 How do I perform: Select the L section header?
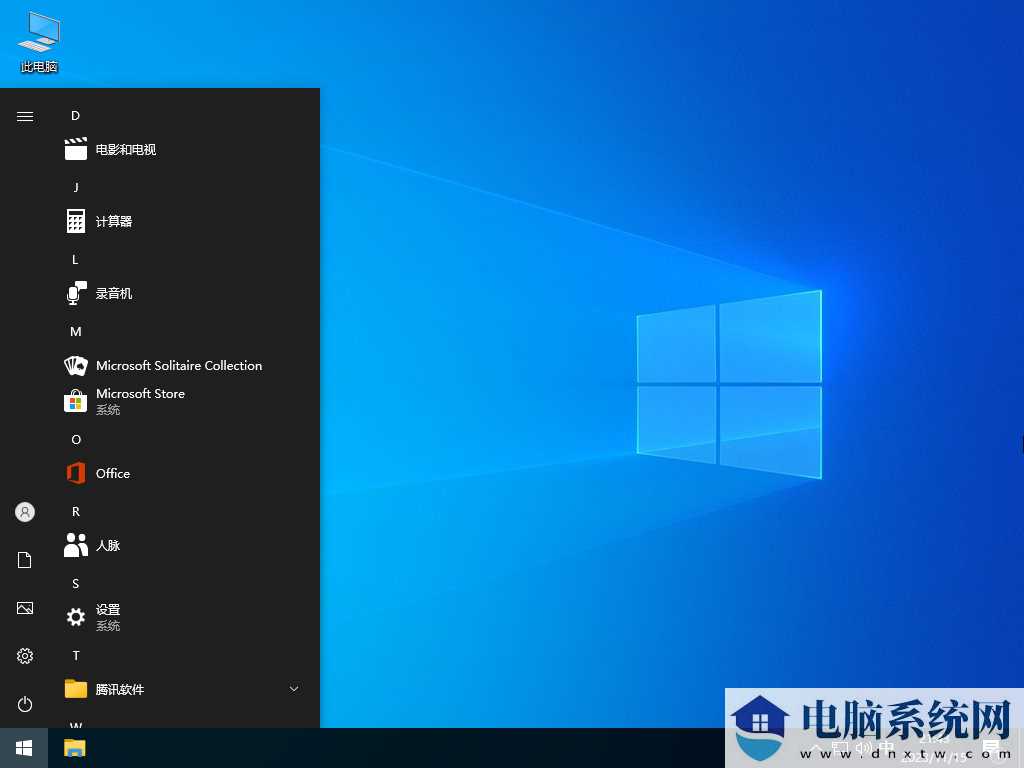point(75,259)
